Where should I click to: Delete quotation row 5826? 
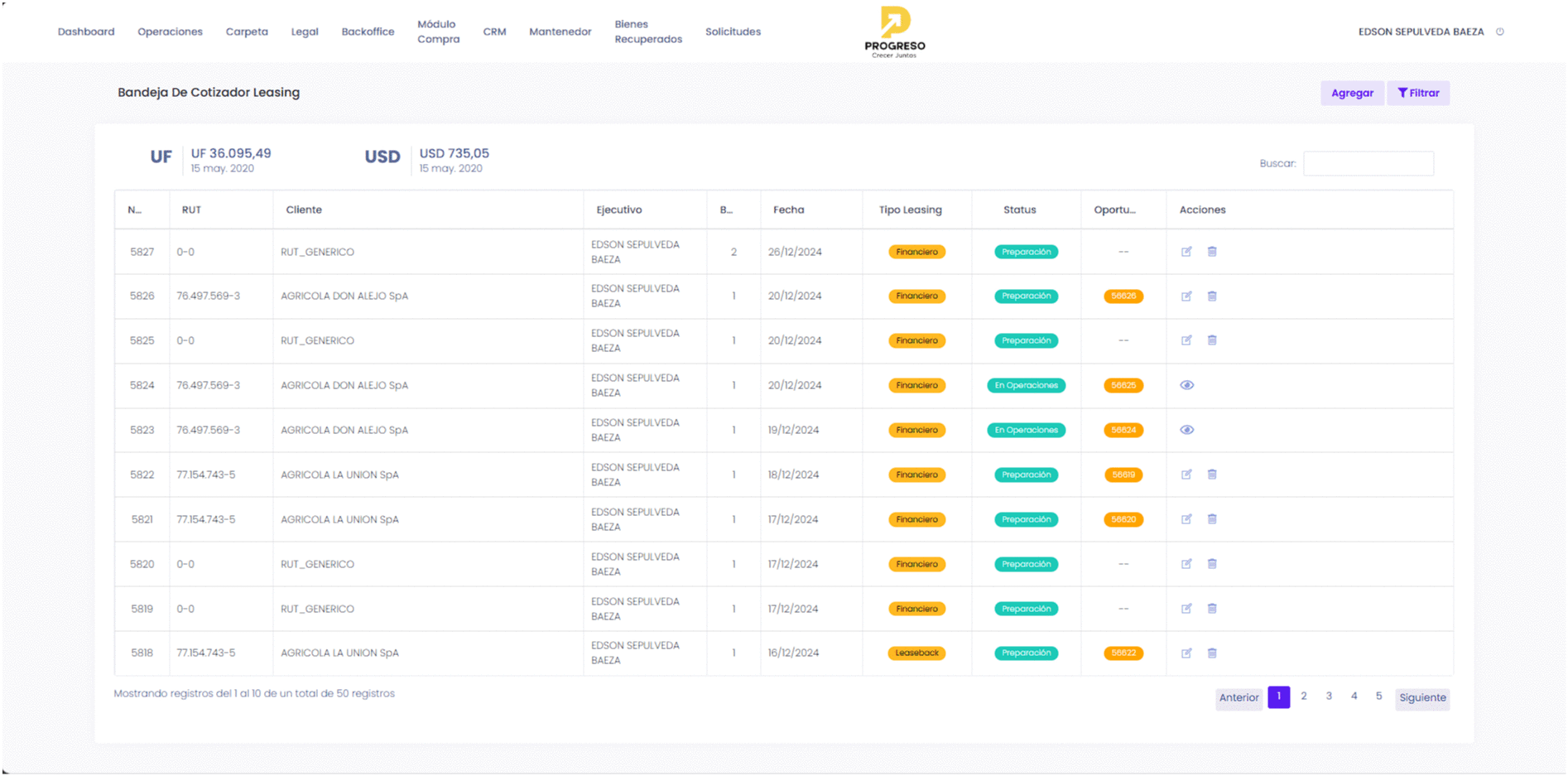click(x=1212, y=296)
